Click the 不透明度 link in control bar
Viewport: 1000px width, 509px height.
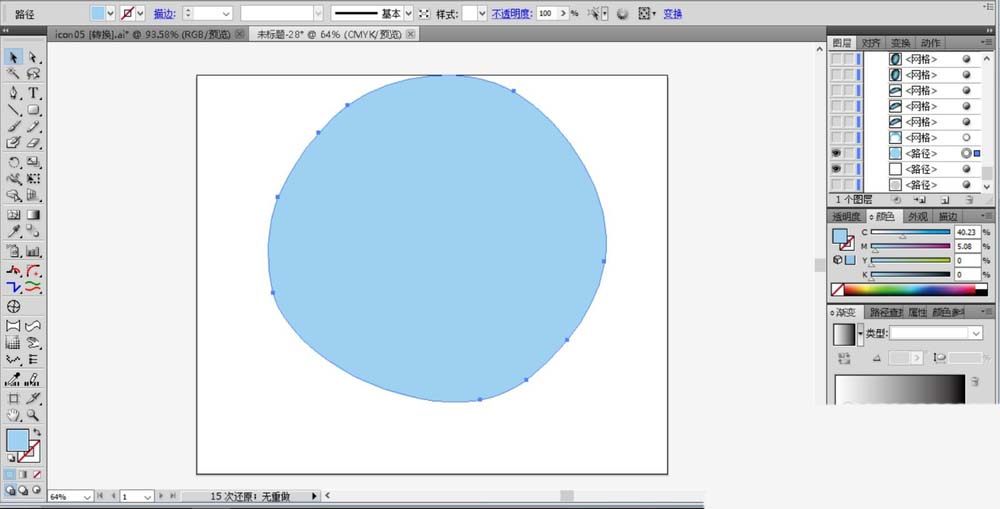pos(511,13)
